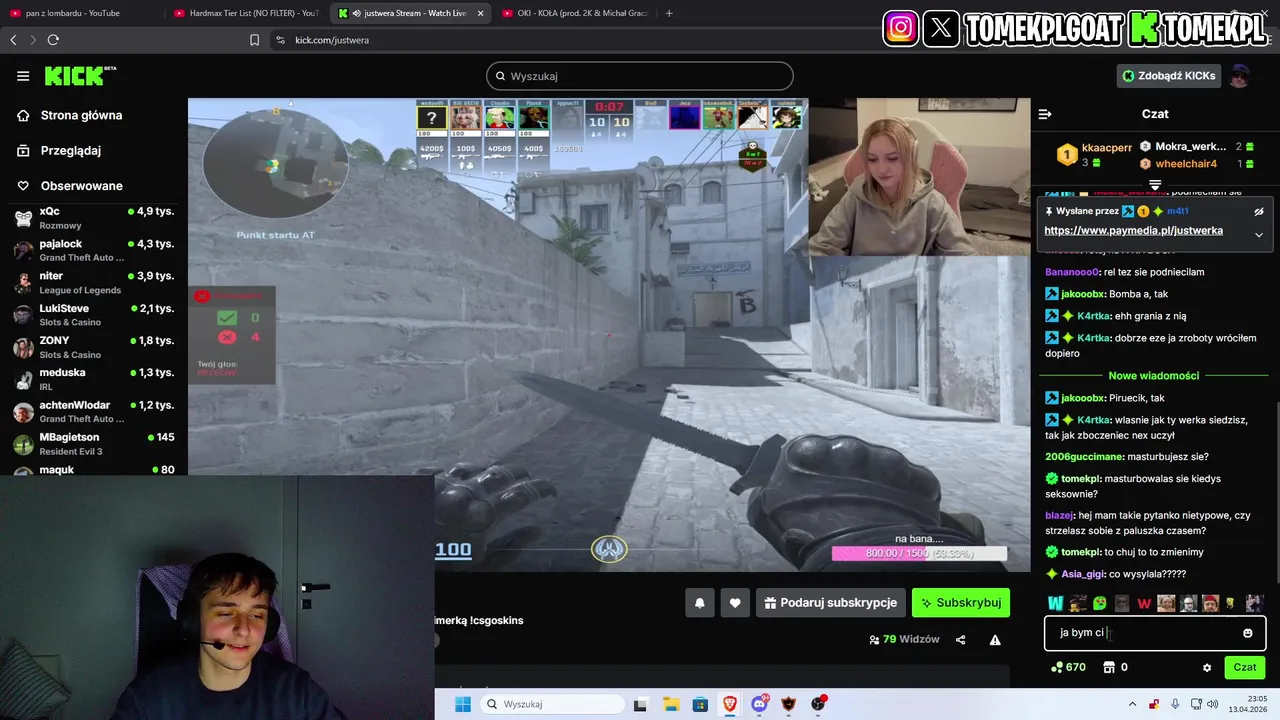
Task: Open chat settings gear
Action: (x=1207, y=667)
